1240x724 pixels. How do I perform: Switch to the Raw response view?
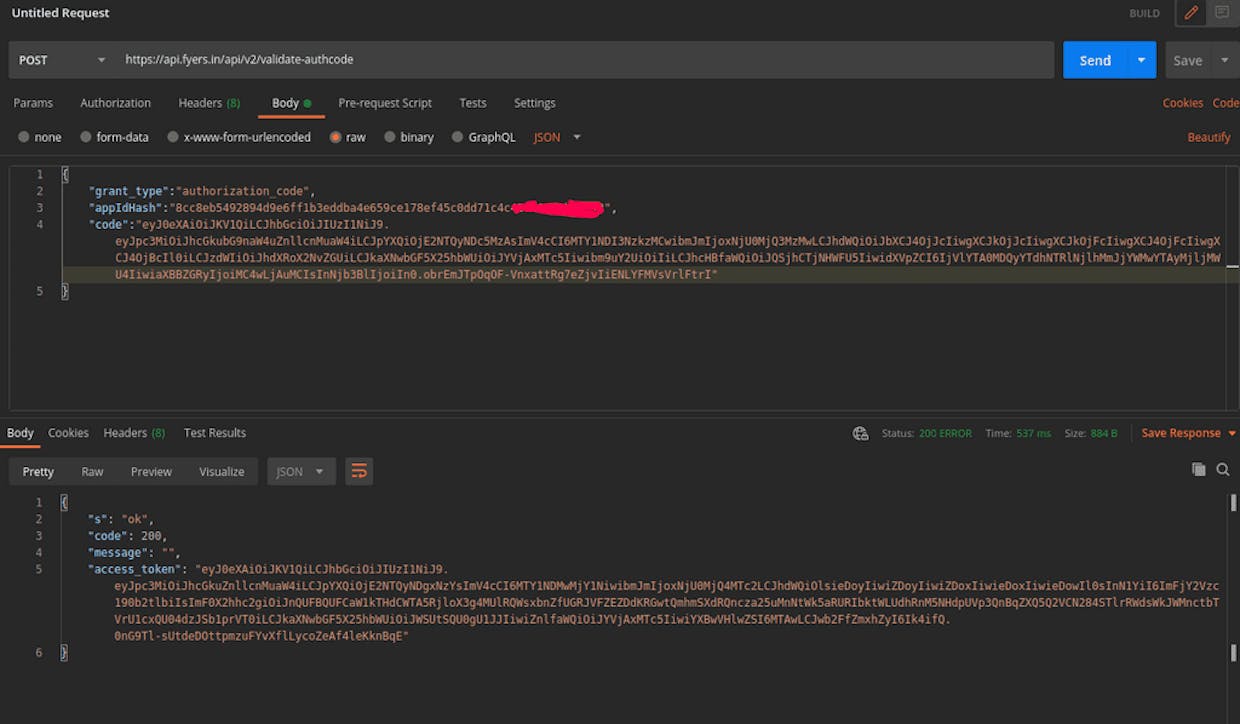click(x=92, y=471)
